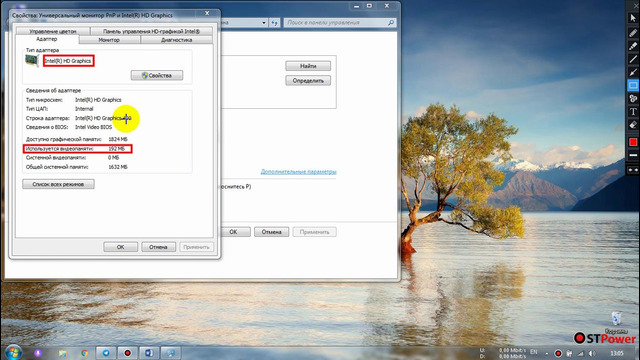Switch the EN language indicator

pyautogui.click(x=533, y=352)
